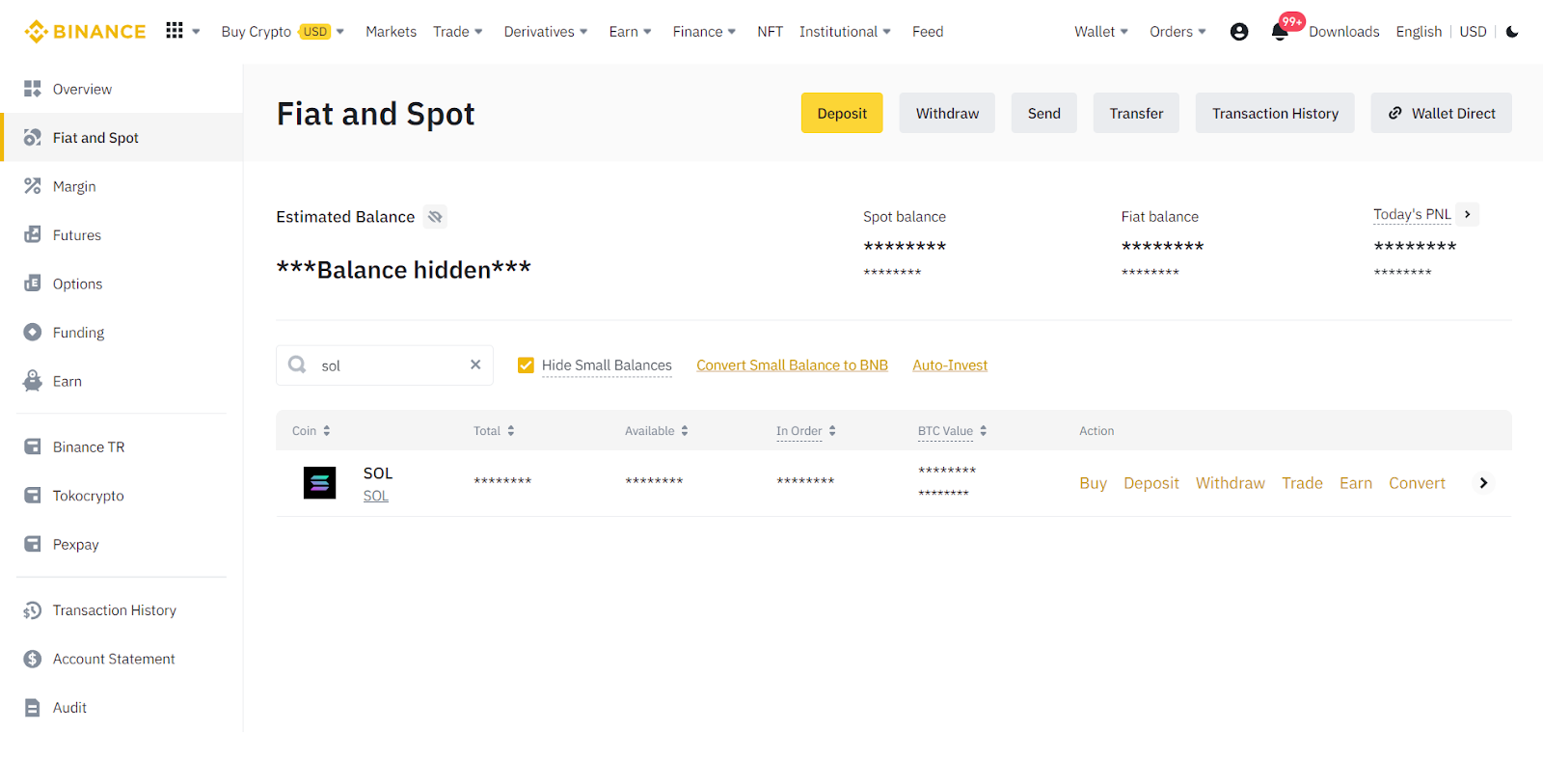Open Feed in top navigation
1543x784 pixels.
tap(928, 32)
